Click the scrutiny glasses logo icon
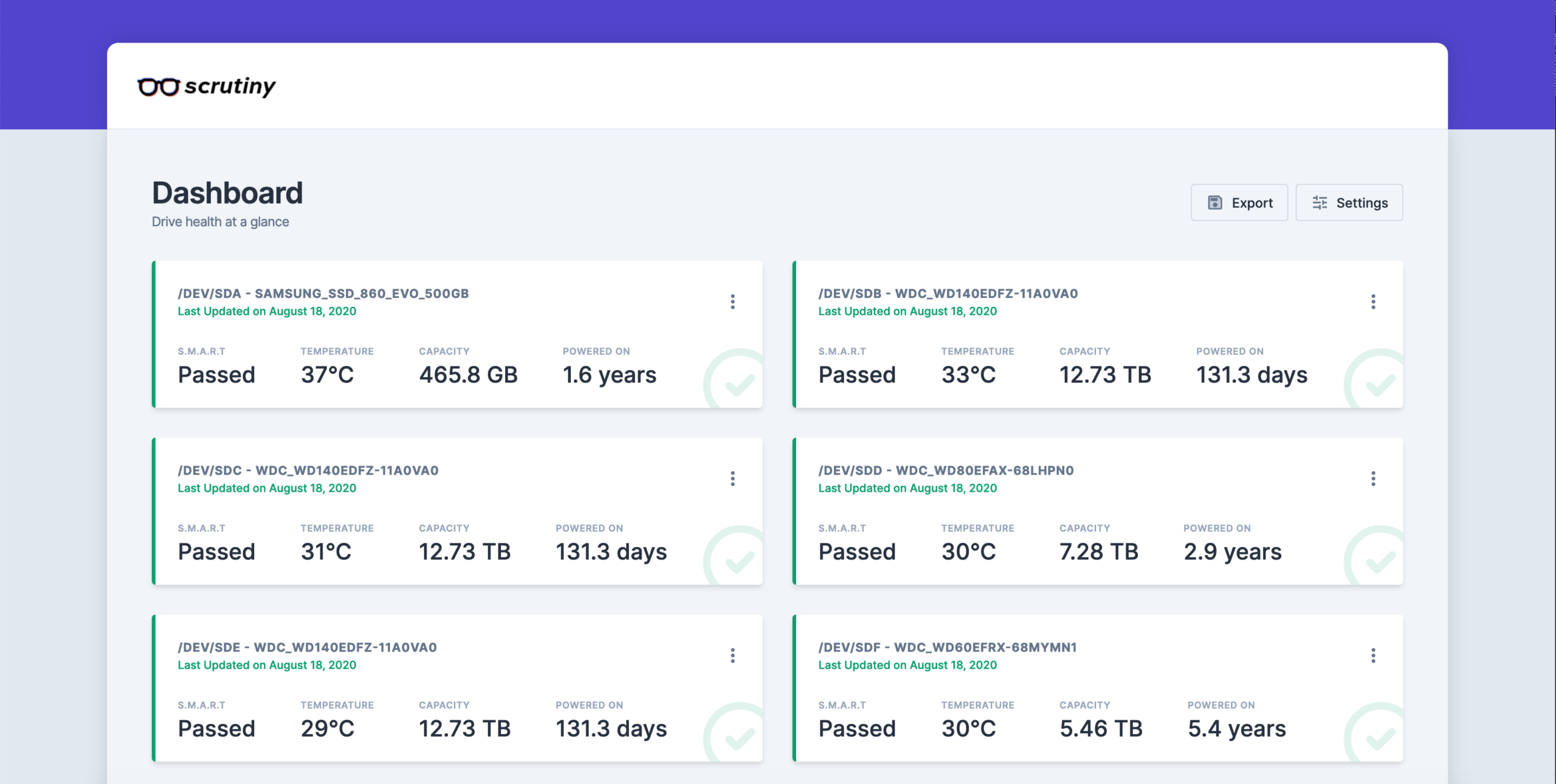This screenshot has width=1556, height=784. click(159, 86)
